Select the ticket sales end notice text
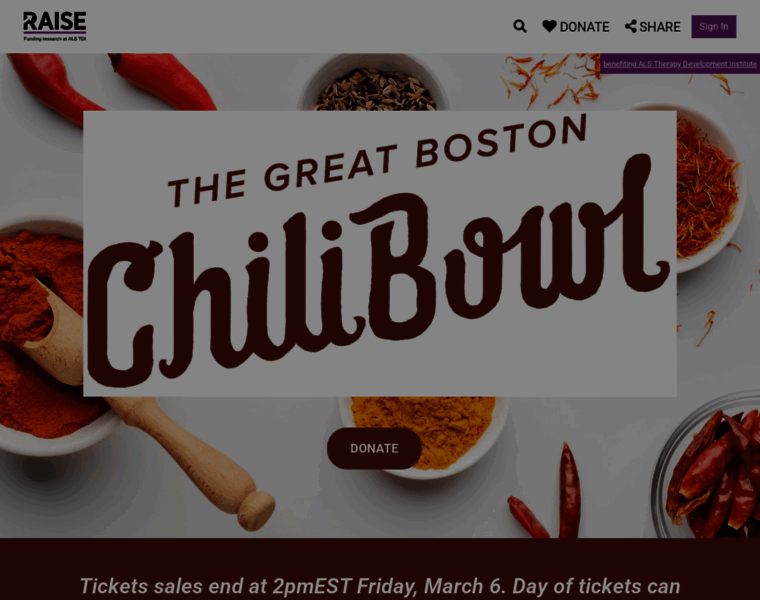The height and width of the screenshot is (600, 760). pyautogui.click(x=380, y=586)
